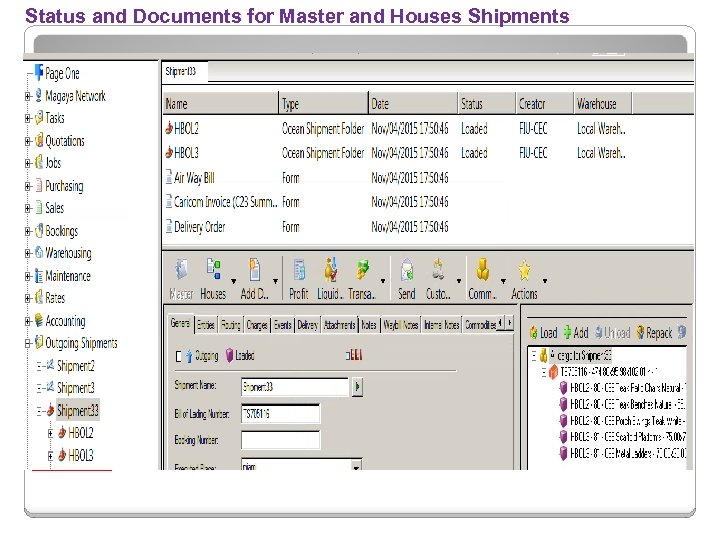Select Page One icon in sidebar

tap(39, 73)
